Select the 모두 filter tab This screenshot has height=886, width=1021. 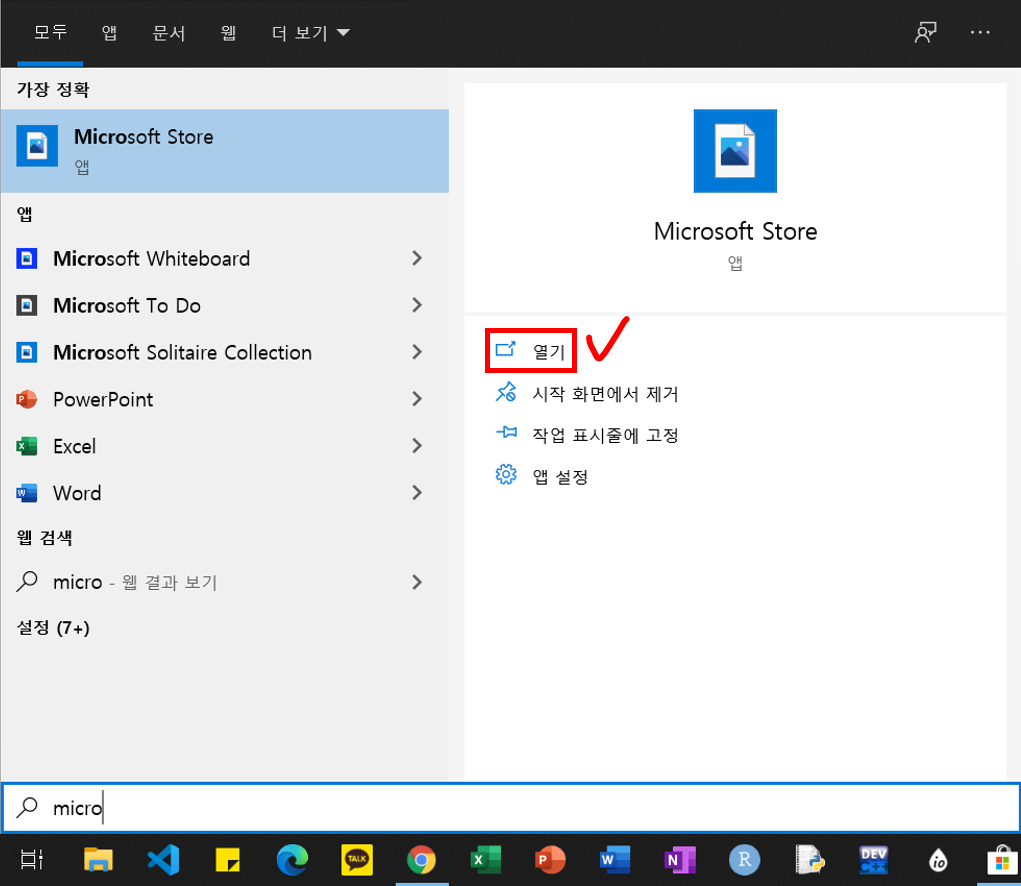[50, 33]
